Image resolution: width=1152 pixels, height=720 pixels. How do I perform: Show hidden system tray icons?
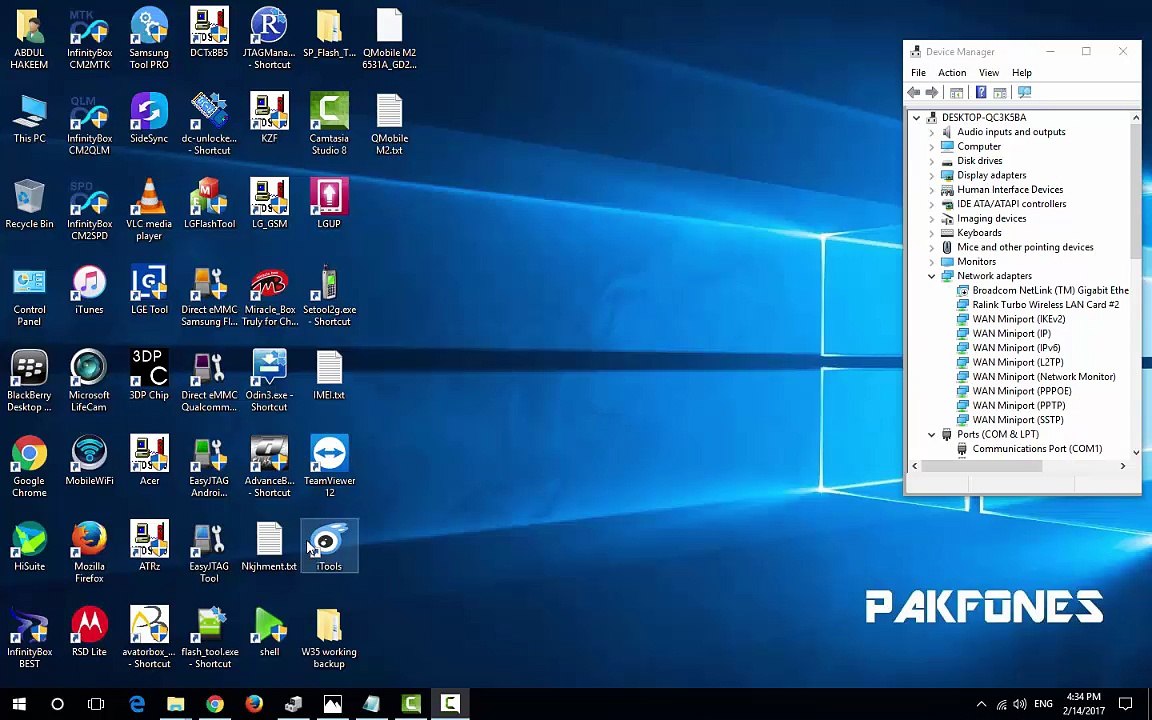click(x=982, y=704)
